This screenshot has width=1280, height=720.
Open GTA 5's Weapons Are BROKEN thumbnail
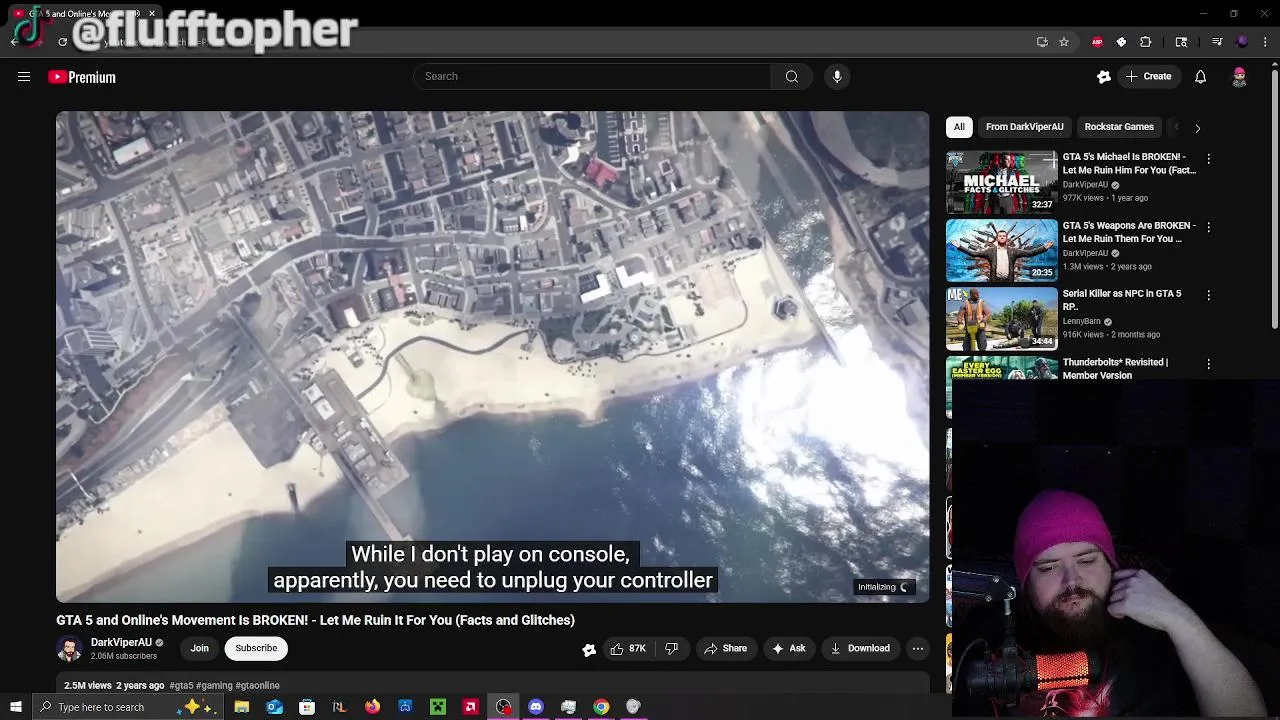pyautogui.click(x=1001, y=250)
